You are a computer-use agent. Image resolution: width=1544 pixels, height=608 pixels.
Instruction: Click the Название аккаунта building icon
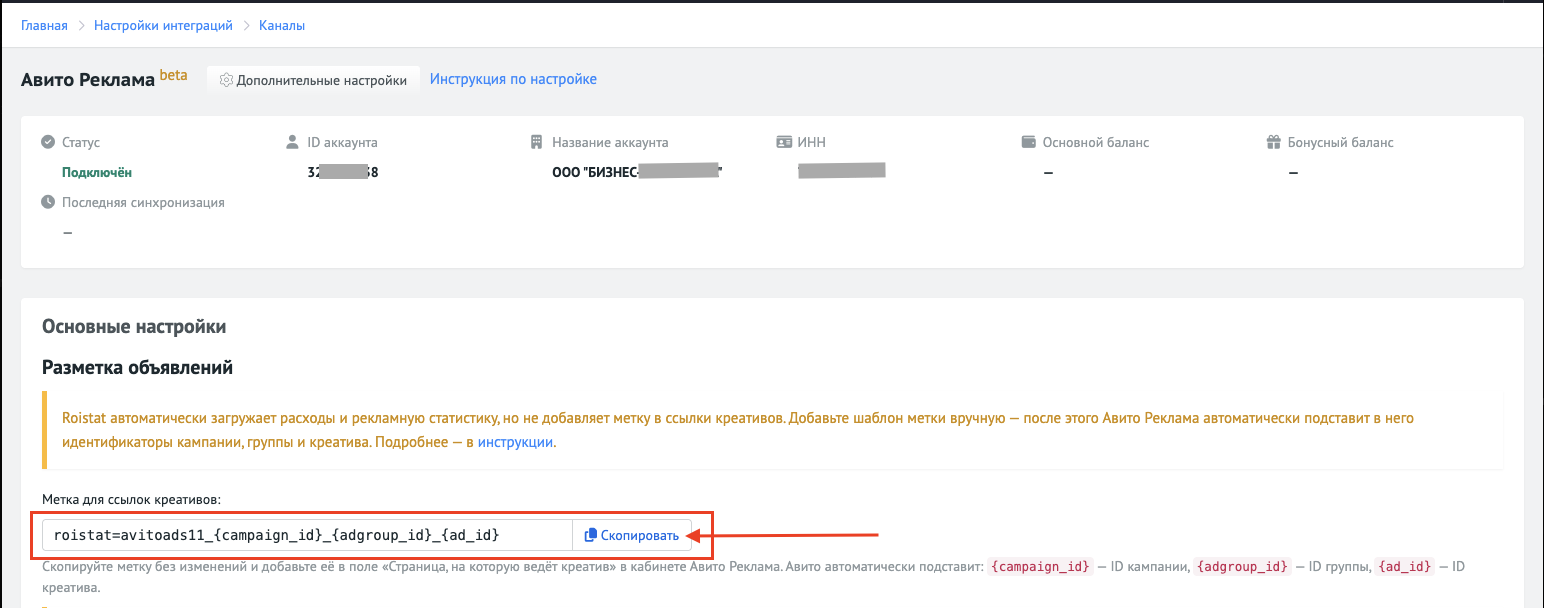point(537,142)
